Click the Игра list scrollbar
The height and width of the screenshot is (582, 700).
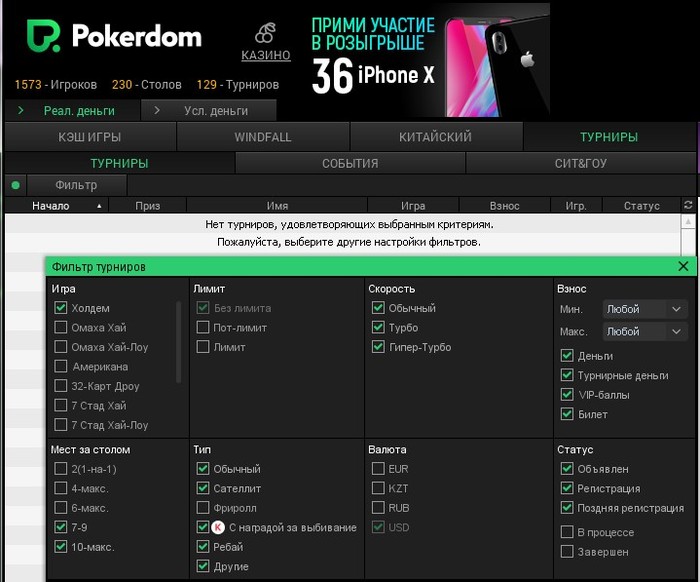[179, 342]
